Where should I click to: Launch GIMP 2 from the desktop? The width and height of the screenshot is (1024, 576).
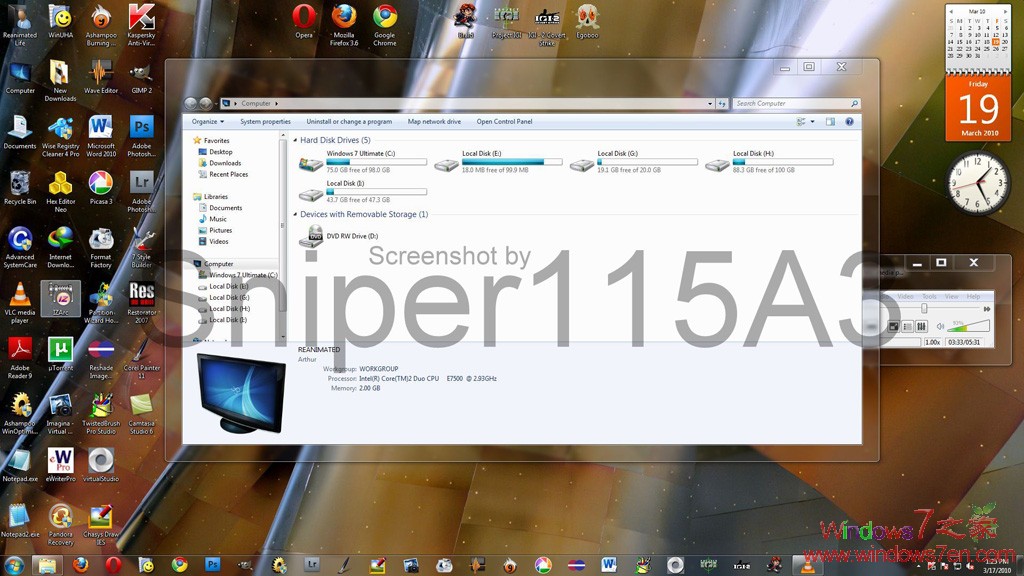(140, 75)
